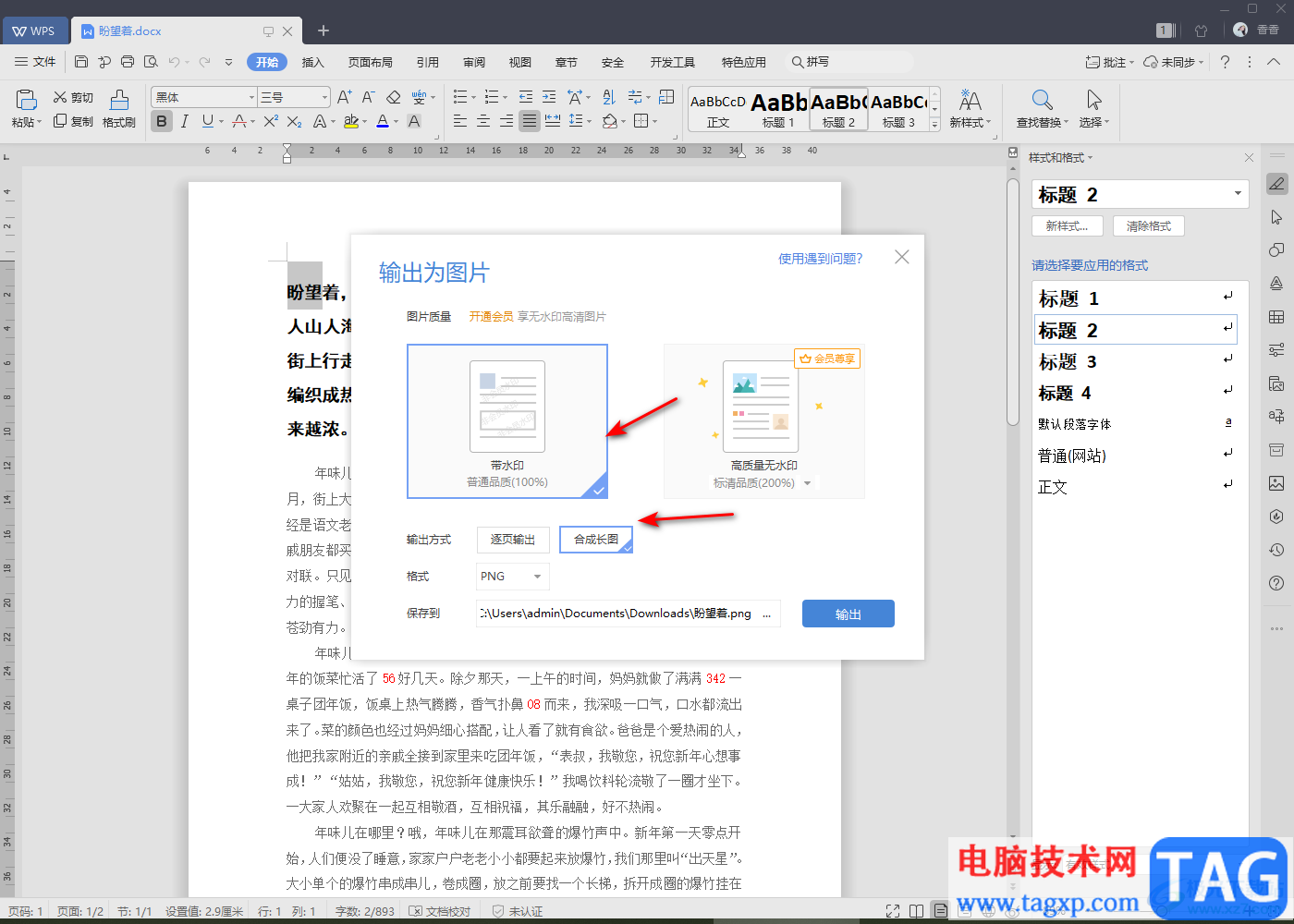Screen dimensions: 1294x924
Task: Open the 使用遇到问题? help link
Action: 820,259
